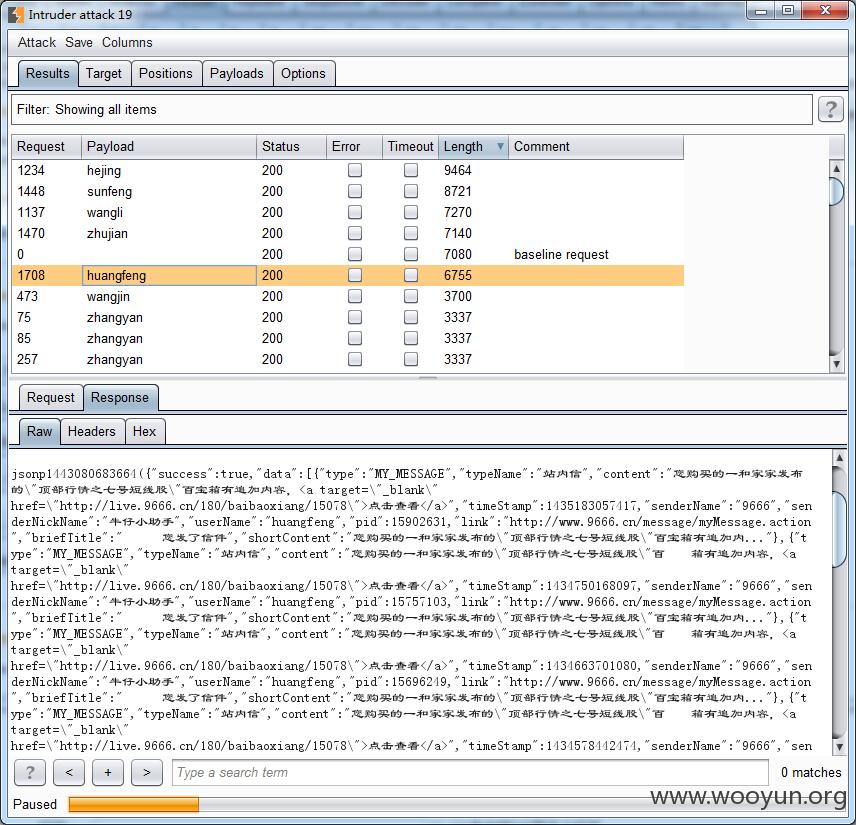Viewport: 856px width, 825px height.
Task: Select the wangjin payload cell
Action: tap(169, 296)
